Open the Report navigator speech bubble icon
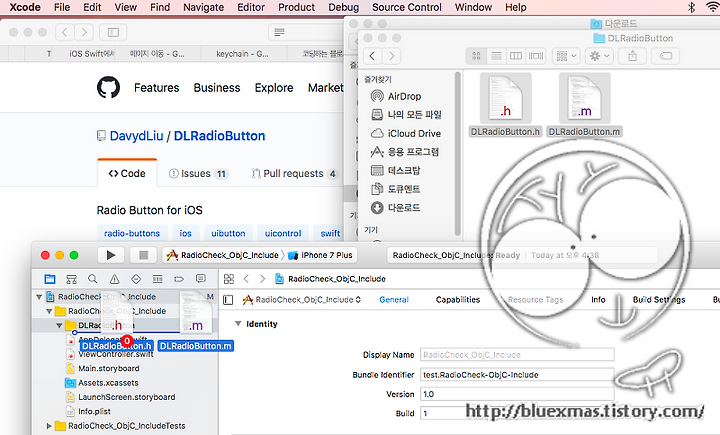Viewport: 720px width, 435px height. (x=201, y=279)
